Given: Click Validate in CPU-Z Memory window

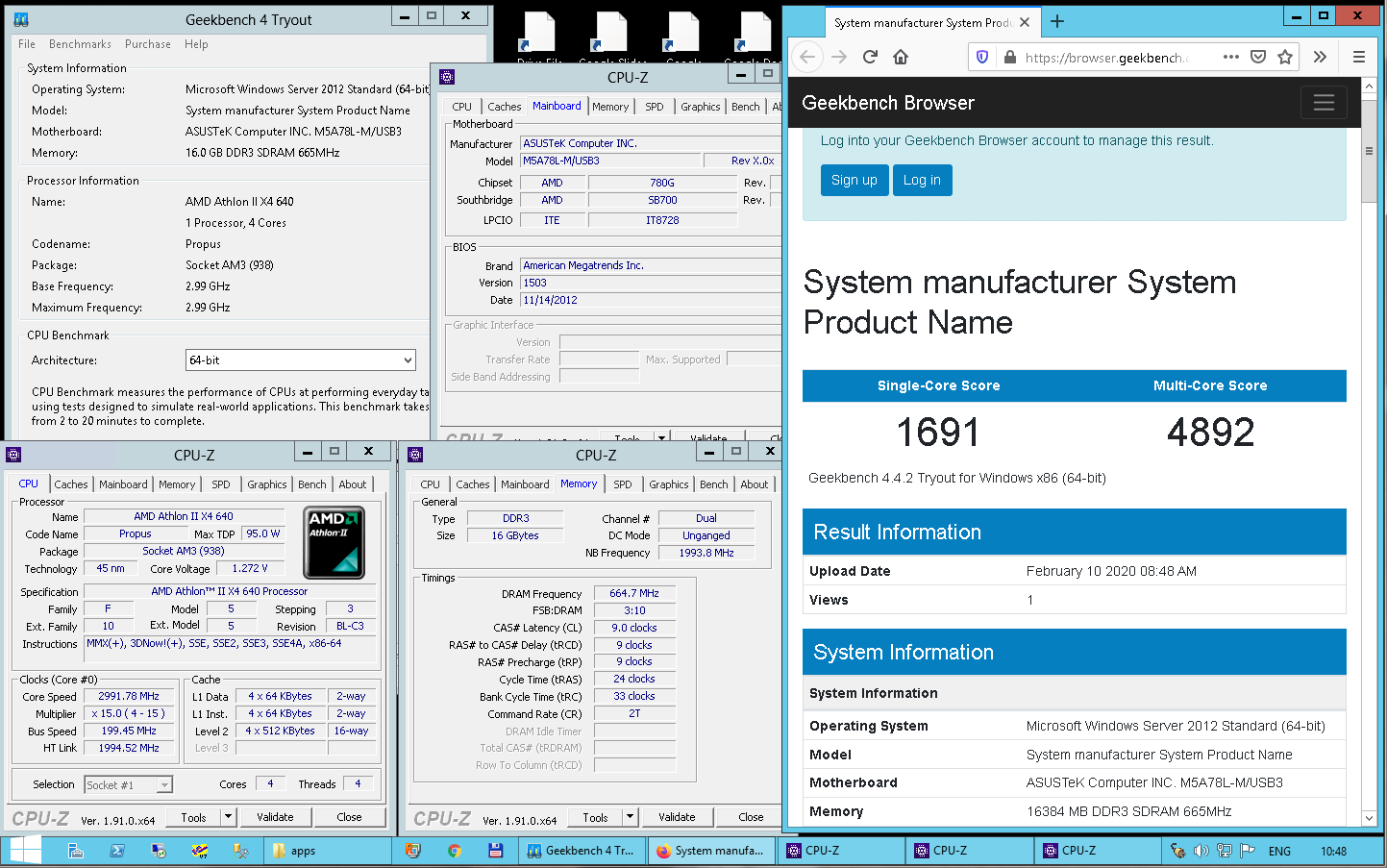Looking at the screenshot, I should 677,817.
